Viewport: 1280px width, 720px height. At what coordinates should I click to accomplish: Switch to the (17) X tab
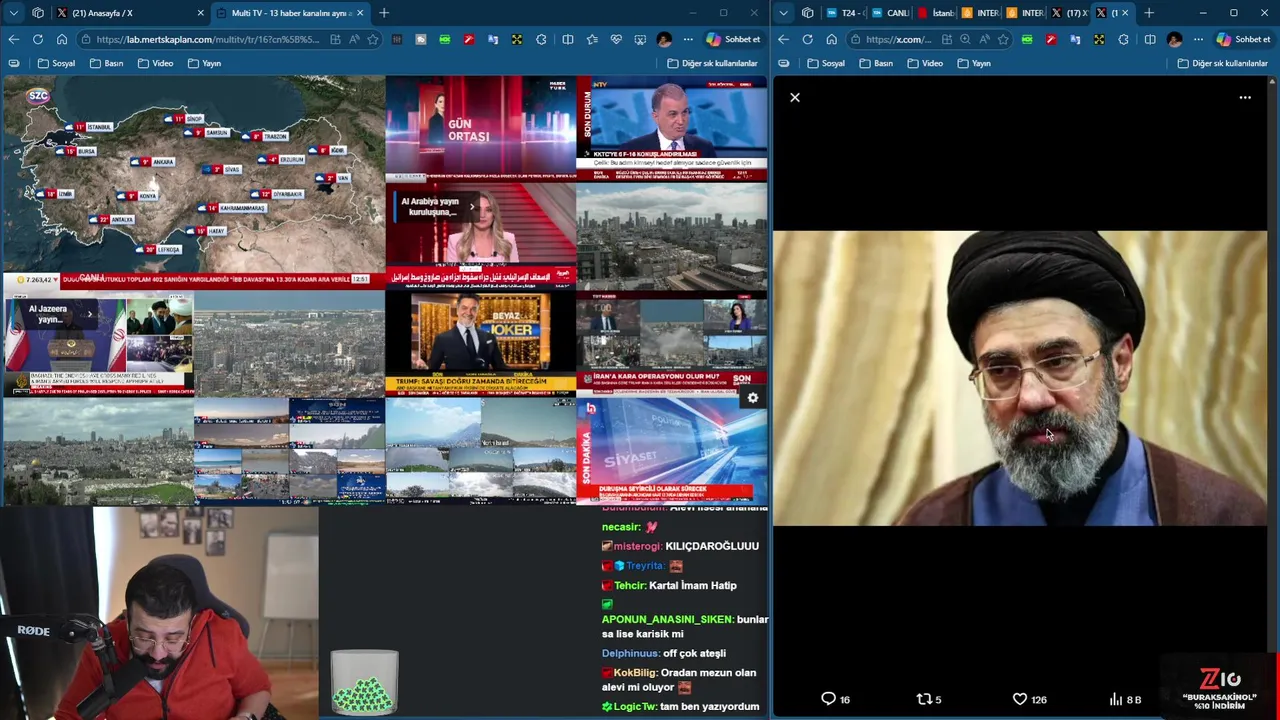[x=1069, y=13]
